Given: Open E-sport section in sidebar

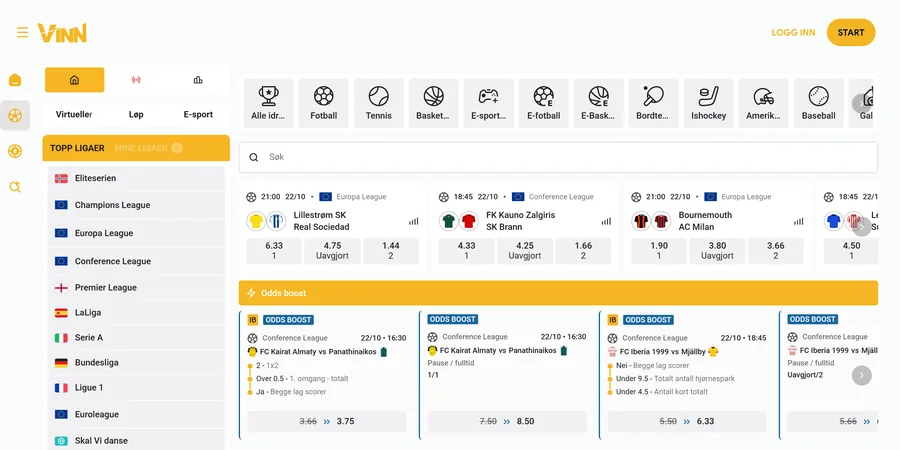Looking at the screenshot, I should 198,114.
